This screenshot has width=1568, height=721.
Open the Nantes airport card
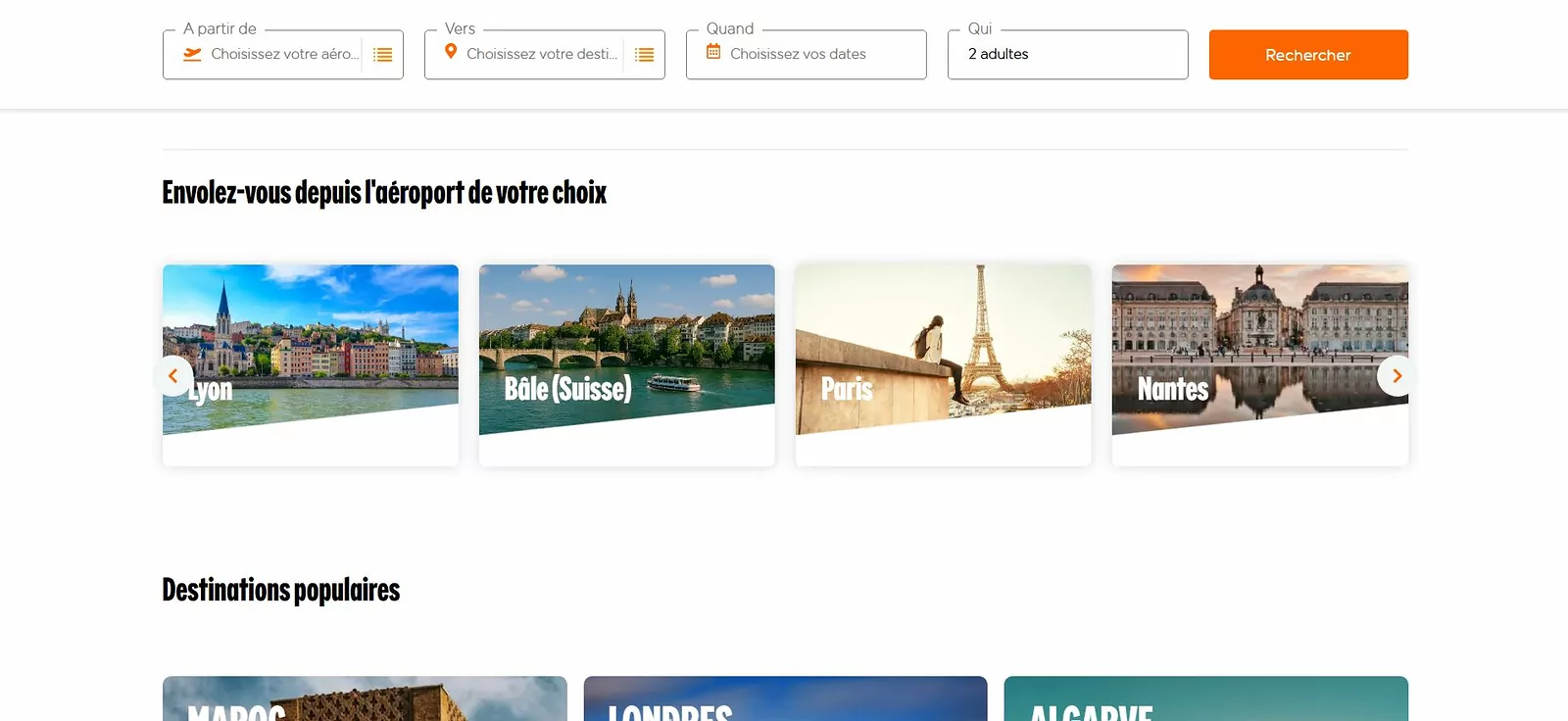[1260, 364]
